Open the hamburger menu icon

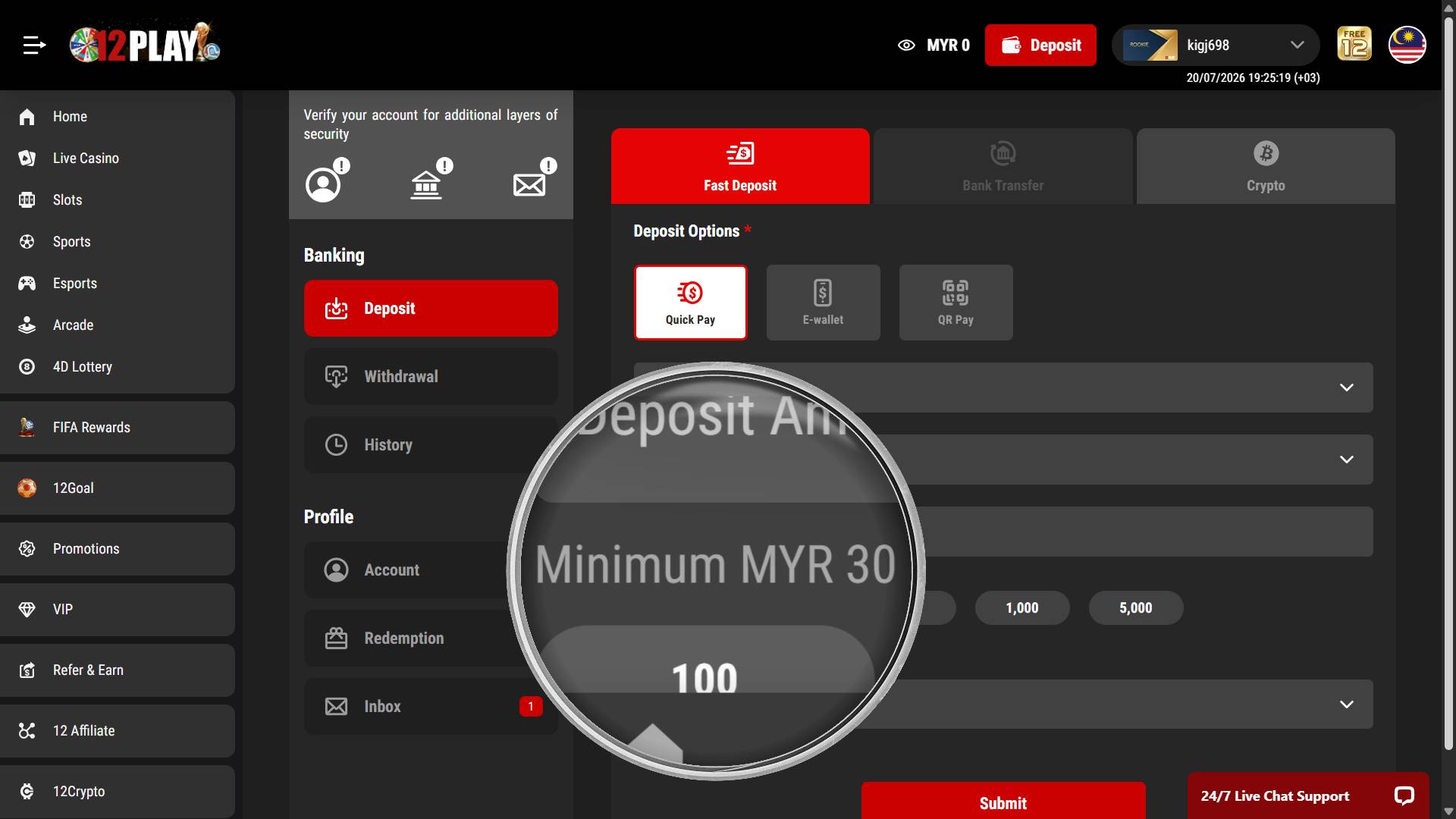34,45
